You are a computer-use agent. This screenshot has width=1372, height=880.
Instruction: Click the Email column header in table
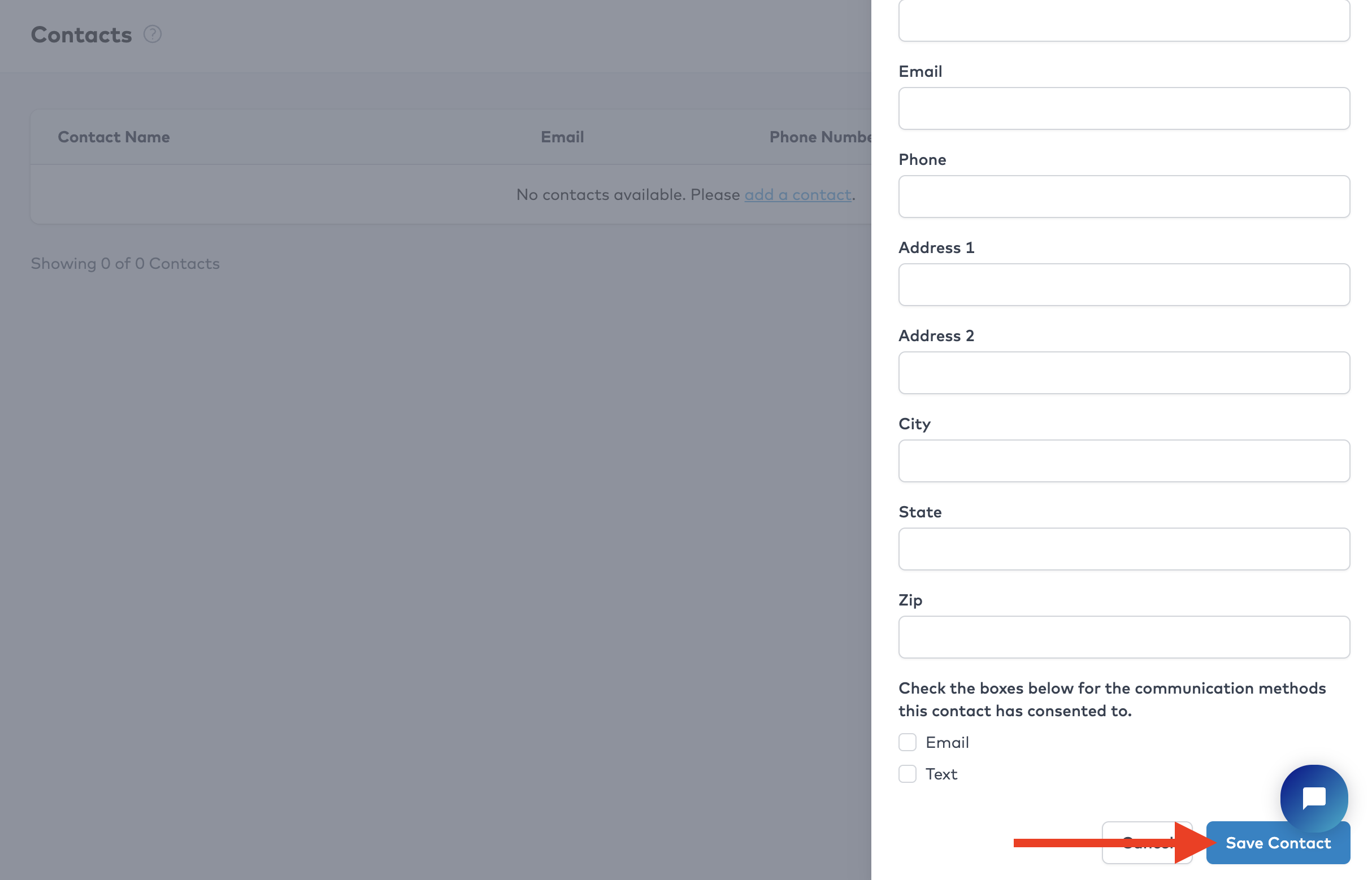(562, 137)
